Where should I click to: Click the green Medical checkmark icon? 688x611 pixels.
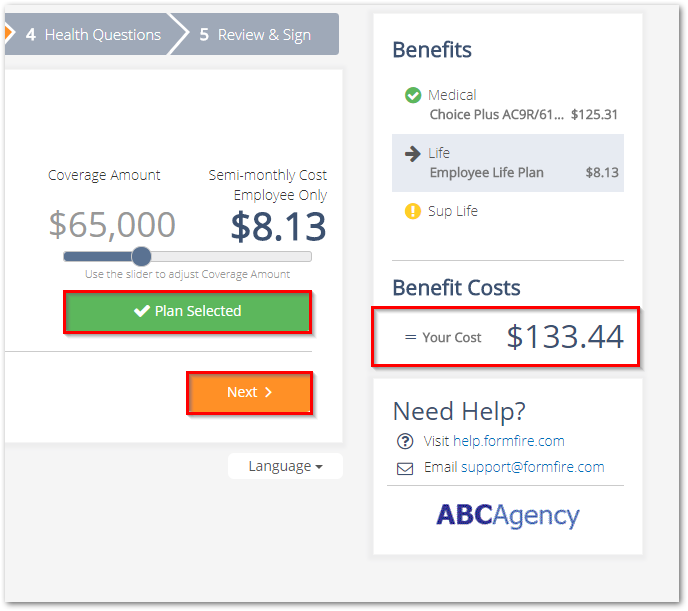(412, 95)
